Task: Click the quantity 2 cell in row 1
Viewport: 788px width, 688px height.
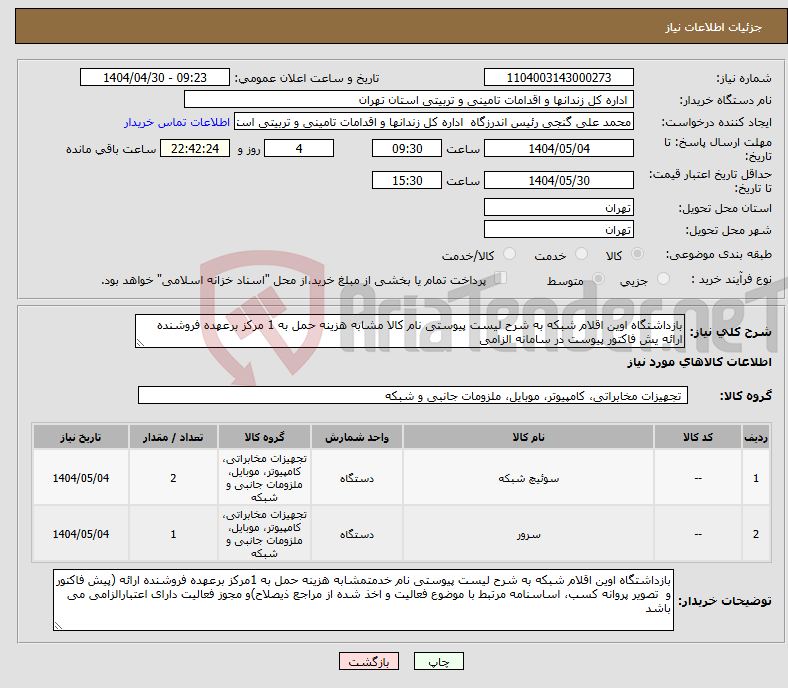Action: click(x=173, y=478)
